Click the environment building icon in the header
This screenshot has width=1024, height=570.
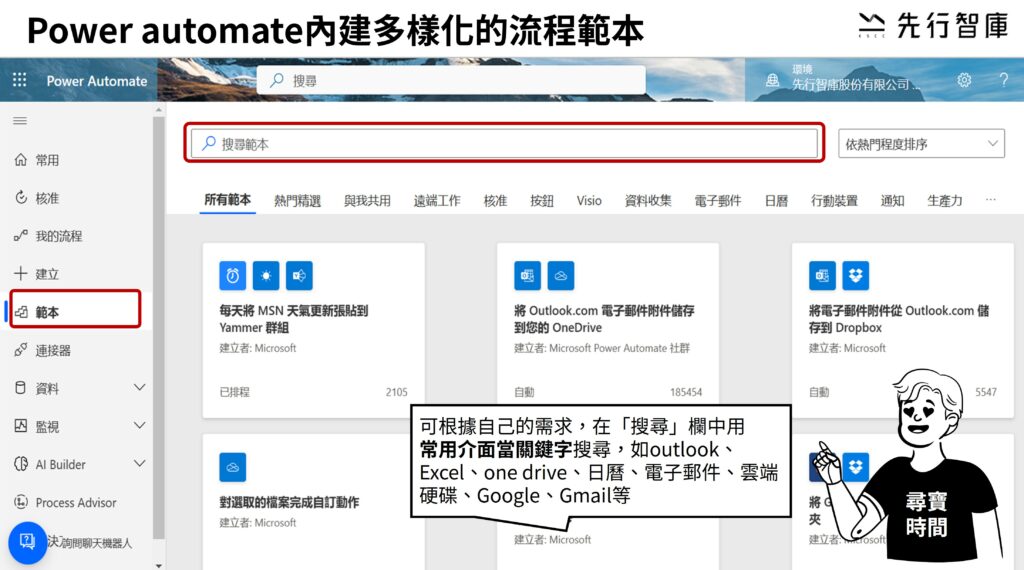coord(773,80)
